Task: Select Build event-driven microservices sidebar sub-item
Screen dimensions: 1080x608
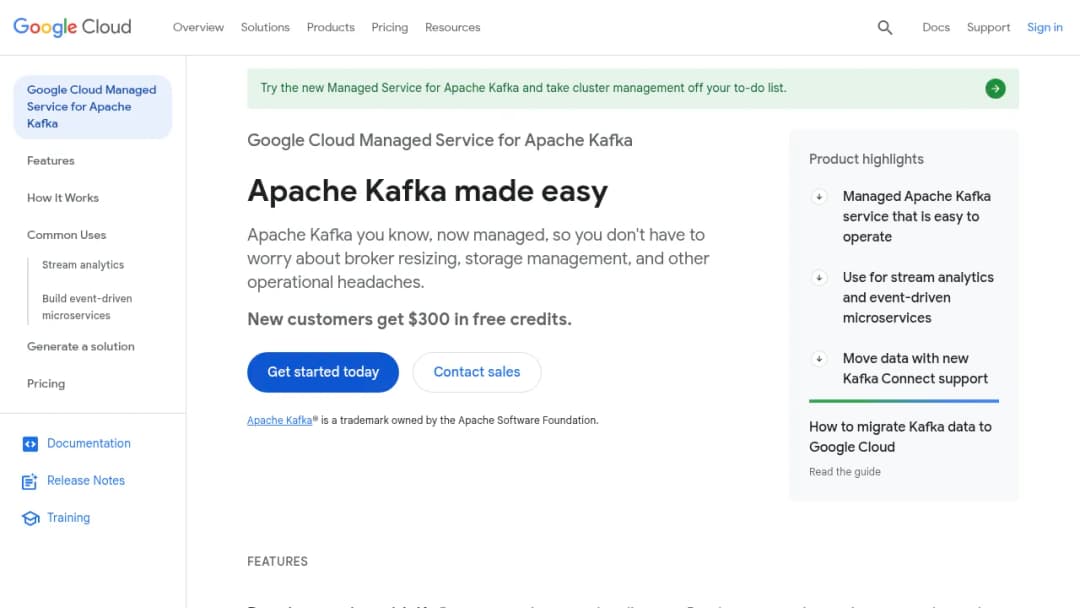Action: coord(87,307)
